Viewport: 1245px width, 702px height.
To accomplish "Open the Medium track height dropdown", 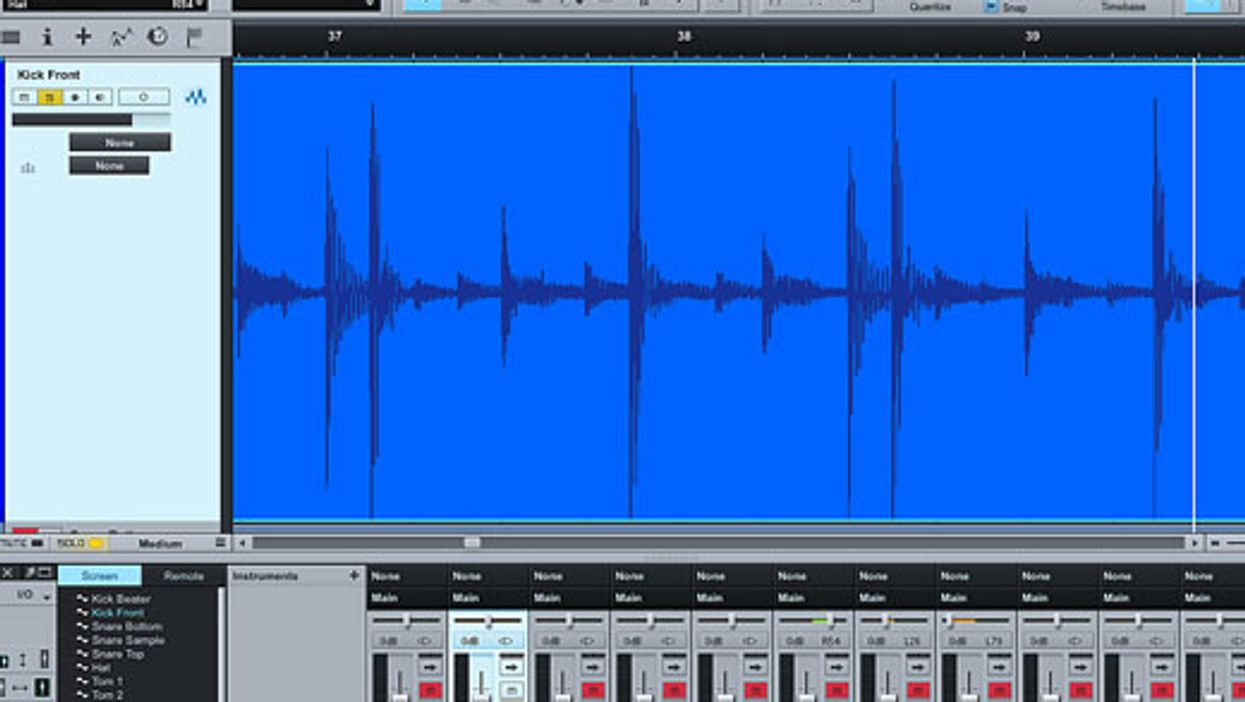I will [161, 543].
